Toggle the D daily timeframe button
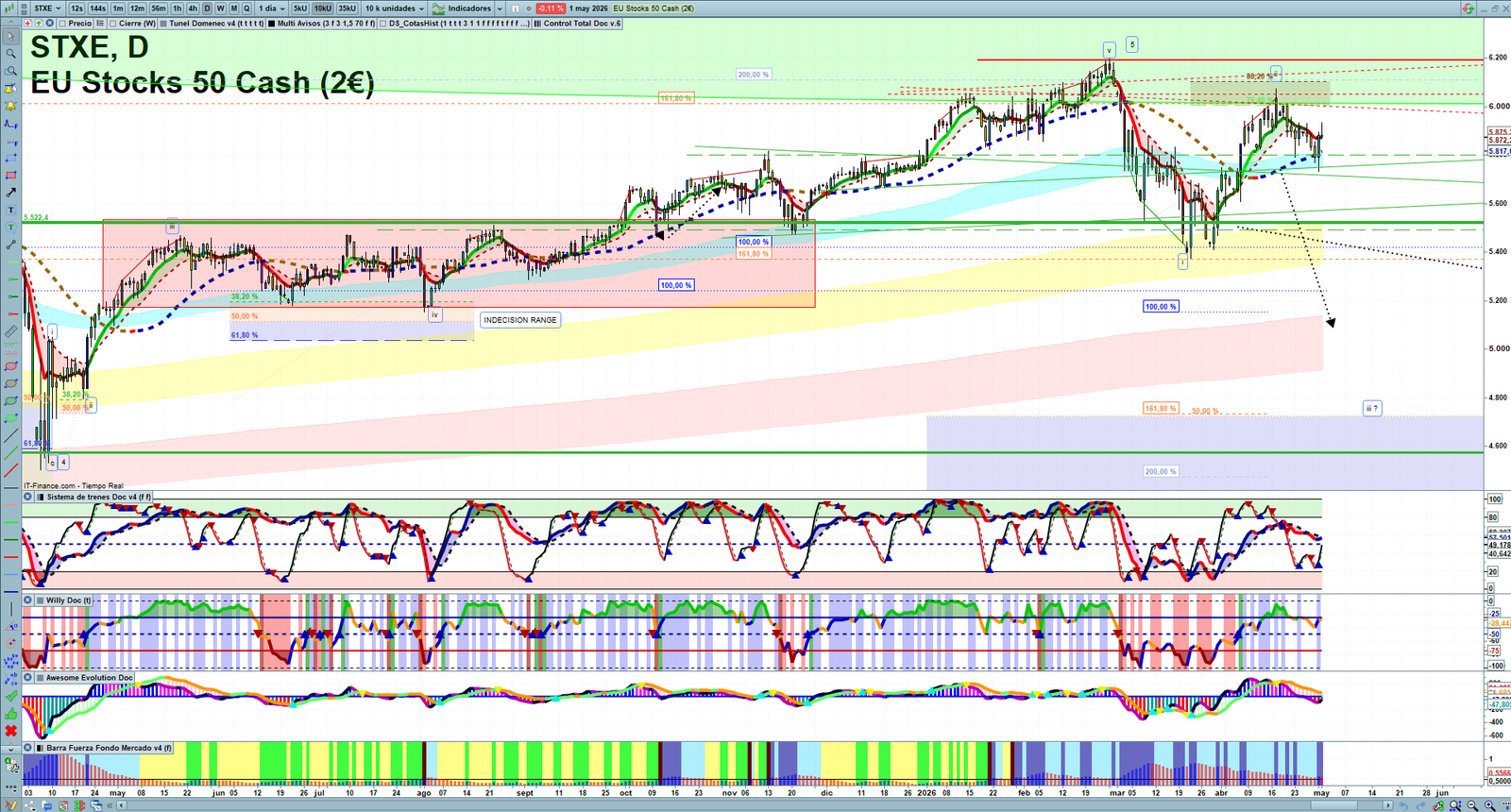This screenshot has height=812, width=1511. 207,8
